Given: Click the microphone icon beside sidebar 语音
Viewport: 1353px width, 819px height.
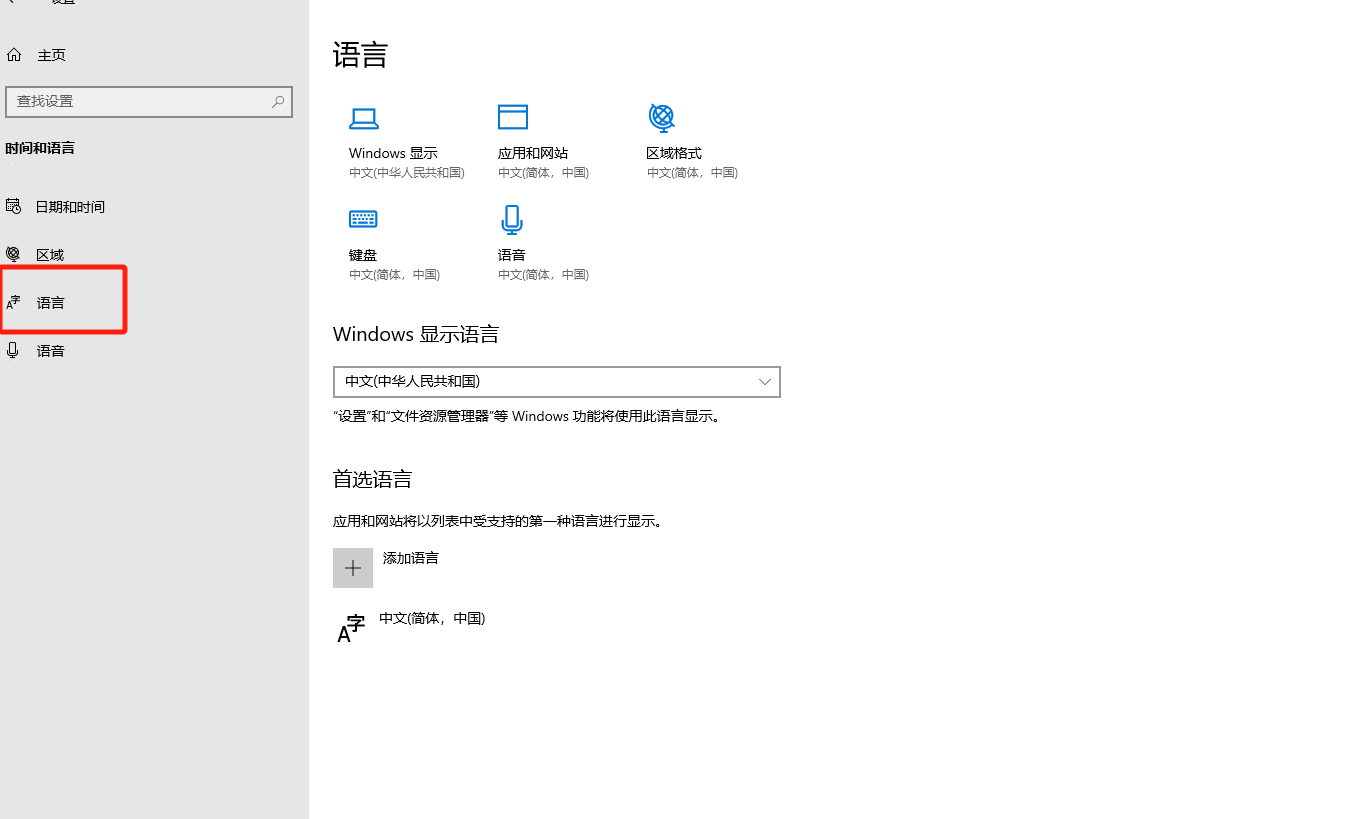Looking at the screenshot, I should (x=13, y=350).
